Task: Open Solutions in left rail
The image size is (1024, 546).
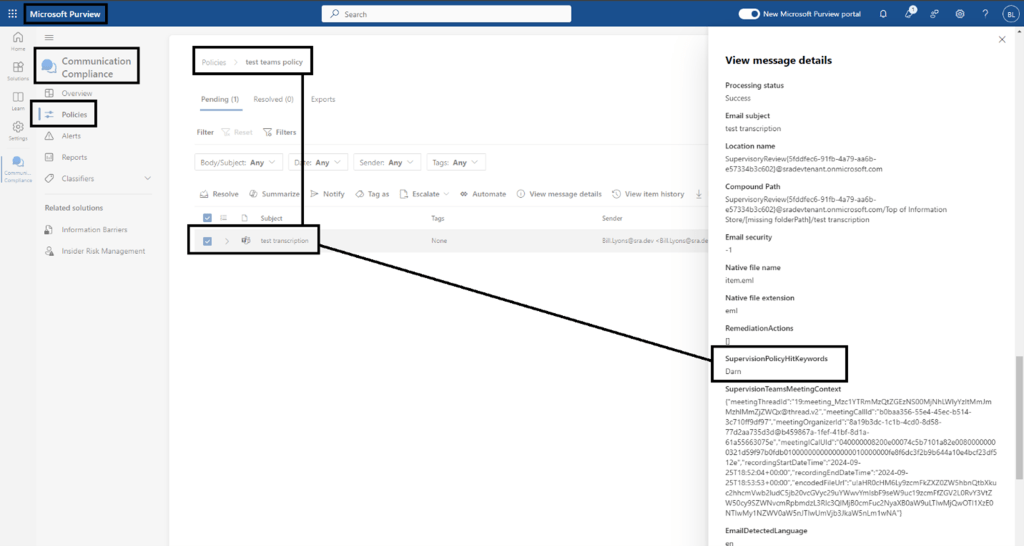Action: [x=17, y=71]
